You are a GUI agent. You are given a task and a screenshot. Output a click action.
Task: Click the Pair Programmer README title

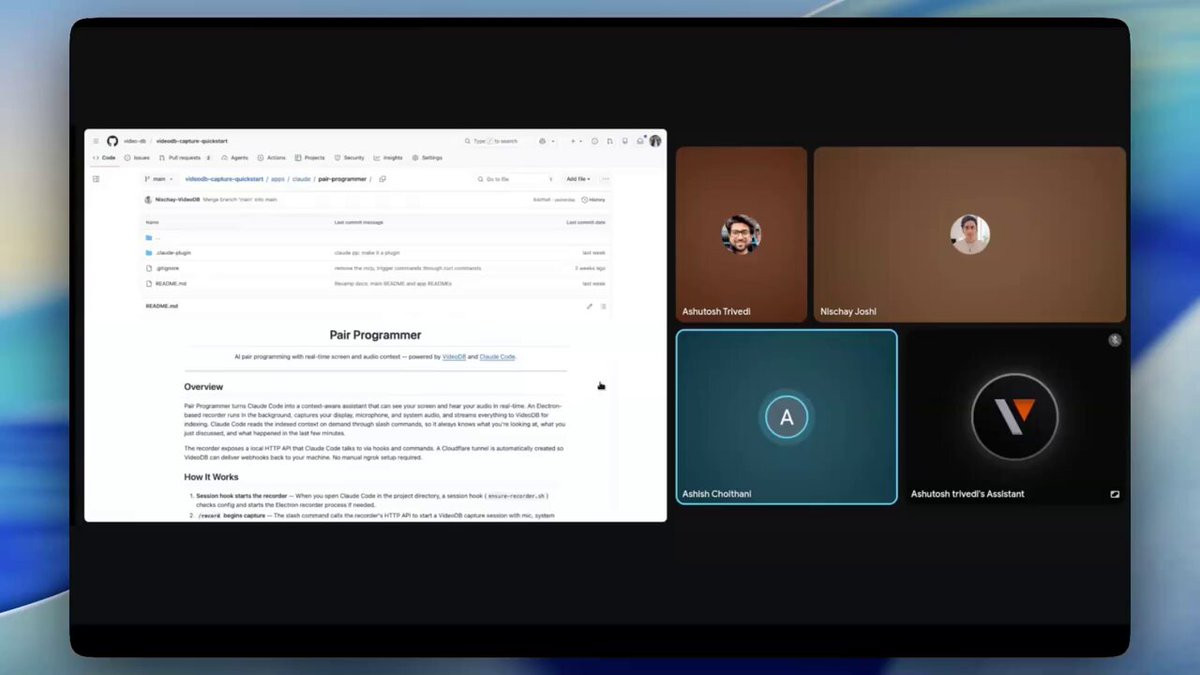pyautogui.click(x=375, y=335)
